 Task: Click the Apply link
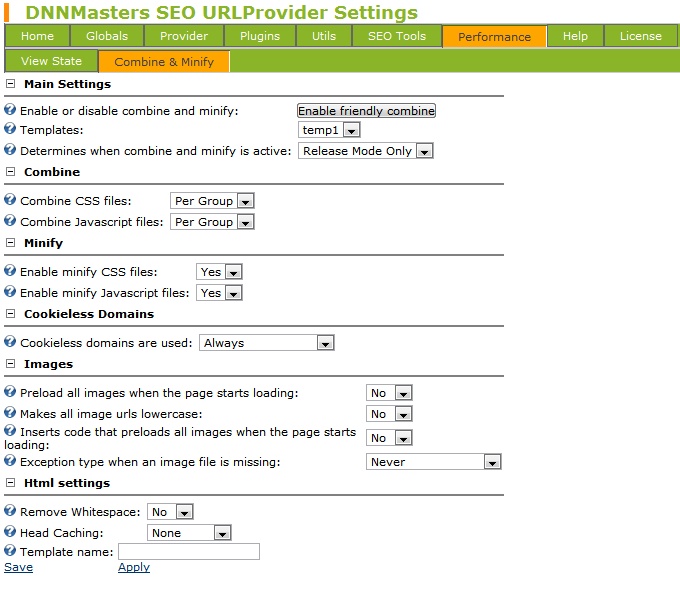tap(134, 567)
